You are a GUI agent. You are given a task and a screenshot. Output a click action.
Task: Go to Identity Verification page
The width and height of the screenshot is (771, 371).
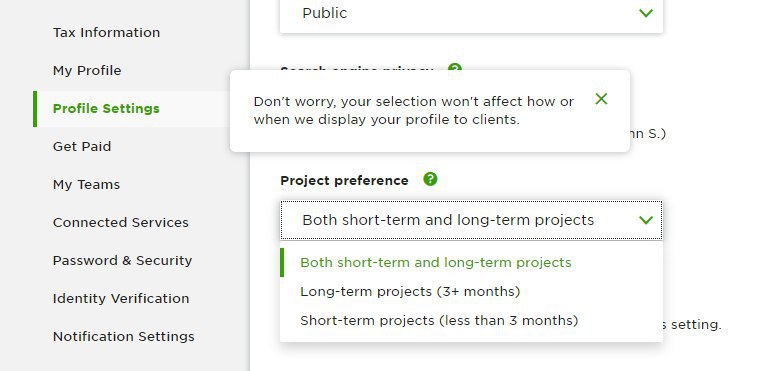(121, 298)
